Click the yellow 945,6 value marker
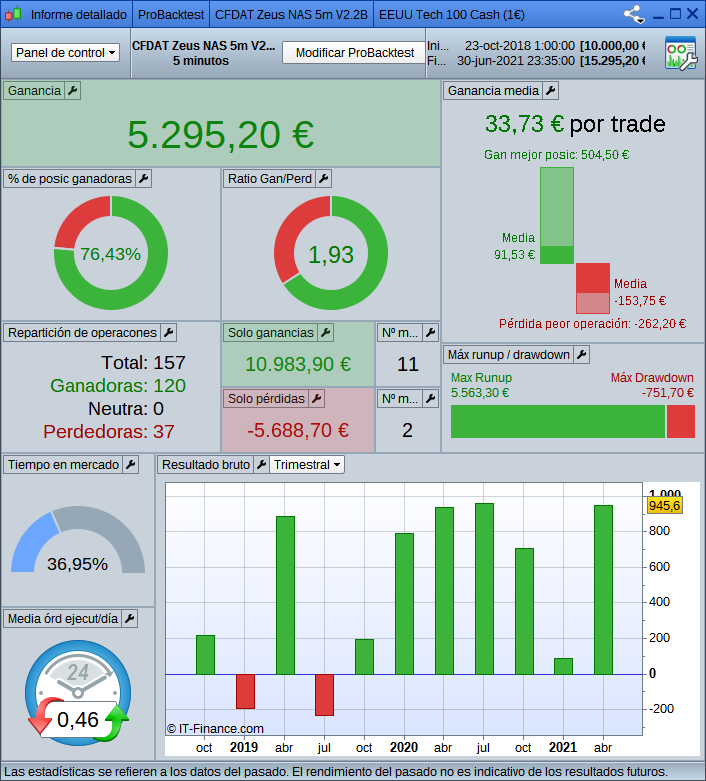The width and height of the screenshot is (706, 781). (x=664, y=506)
